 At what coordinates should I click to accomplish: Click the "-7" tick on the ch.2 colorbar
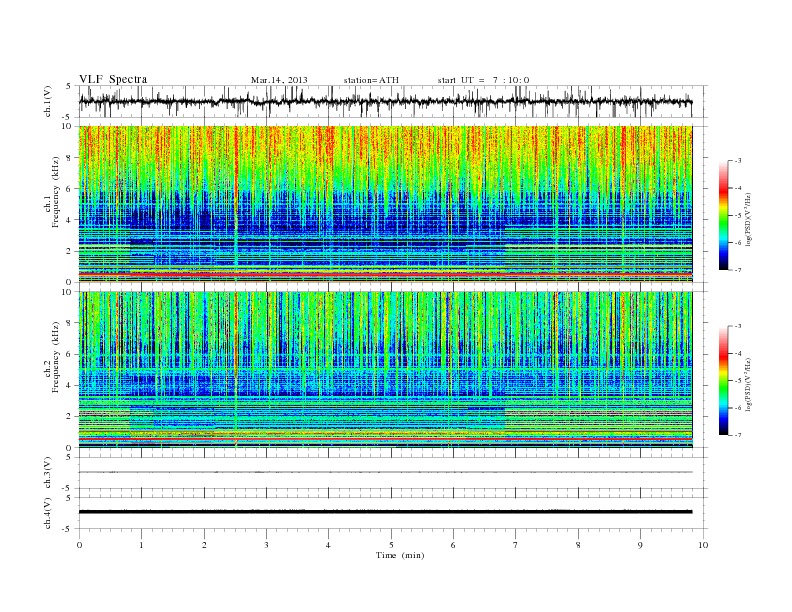click(737, 435)
